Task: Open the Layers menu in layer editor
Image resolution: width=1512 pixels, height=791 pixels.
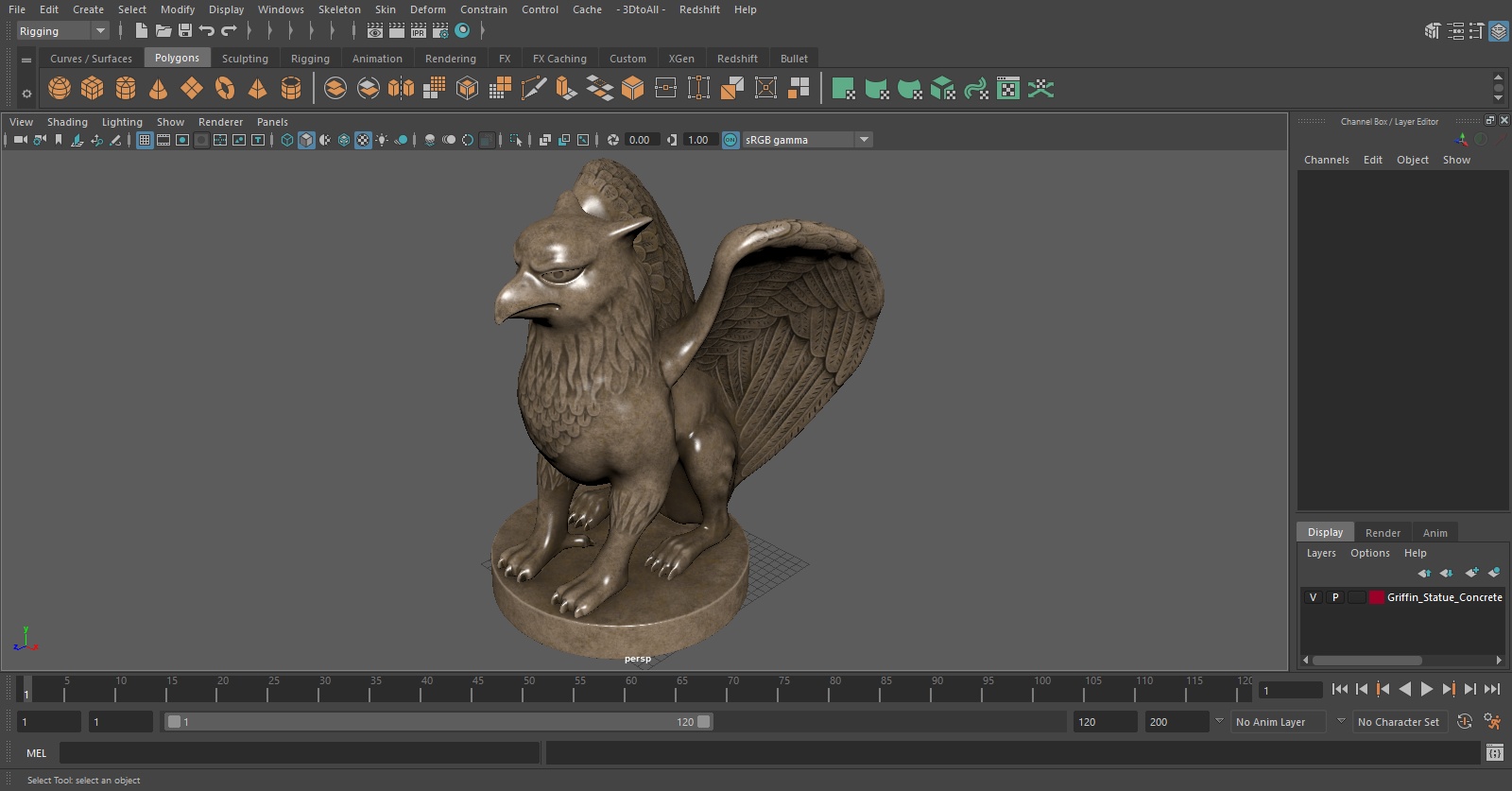Action: (x=1321, y=553)
